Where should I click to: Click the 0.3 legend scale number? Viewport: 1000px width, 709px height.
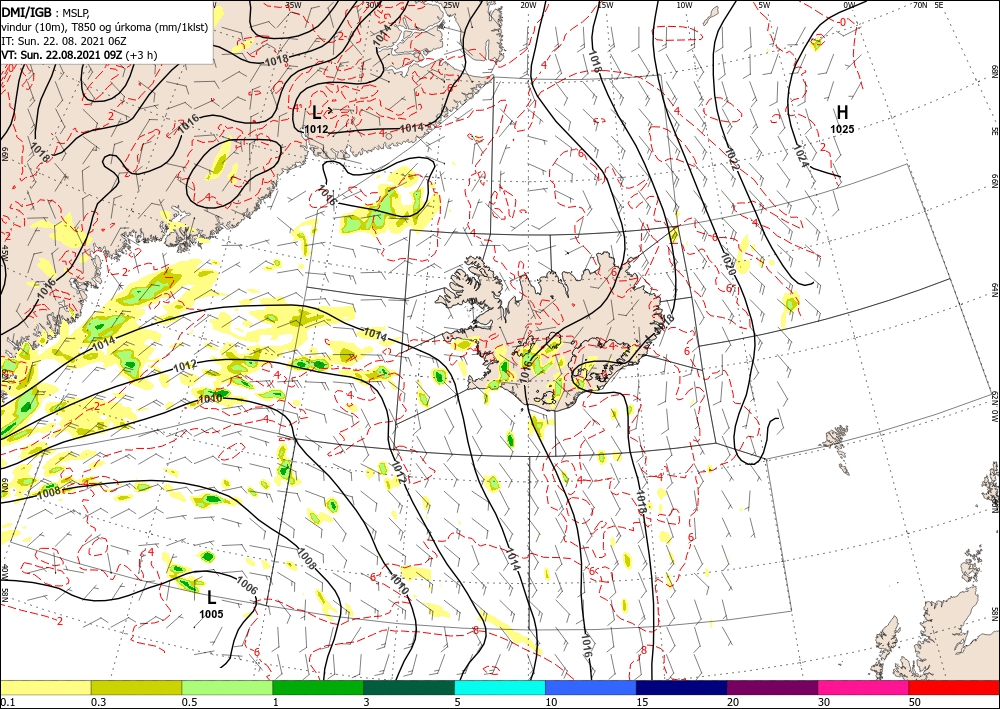[x=98, y=702]
